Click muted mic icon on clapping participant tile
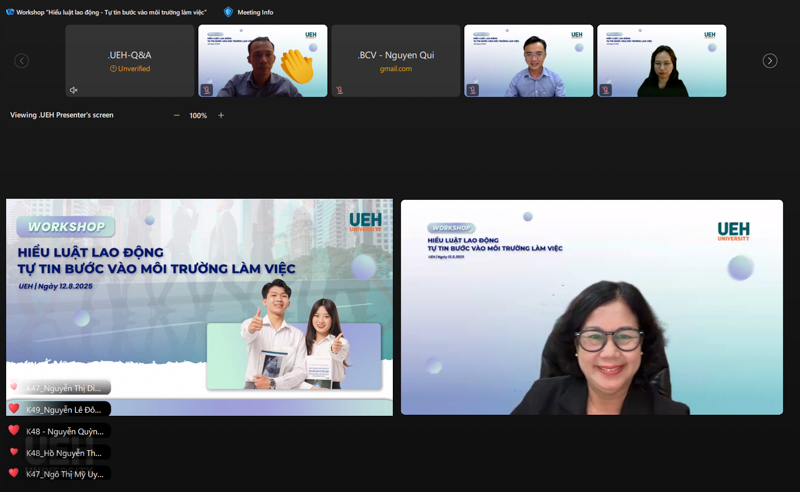This screenshot has height=492, width=800. click(206, 90)
